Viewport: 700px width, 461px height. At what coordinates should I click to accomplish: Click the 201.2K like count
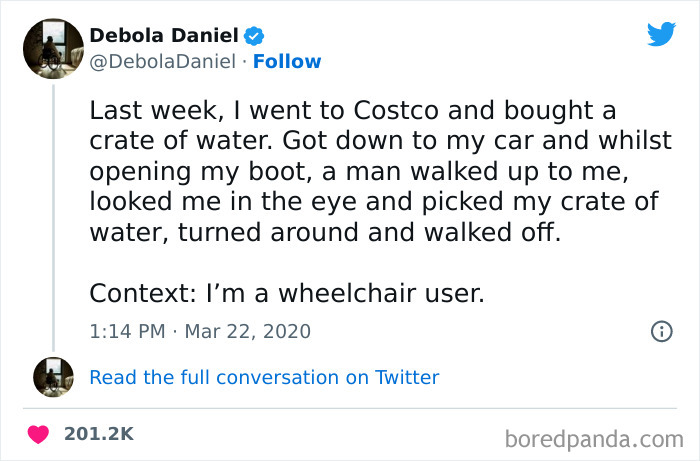98,434
